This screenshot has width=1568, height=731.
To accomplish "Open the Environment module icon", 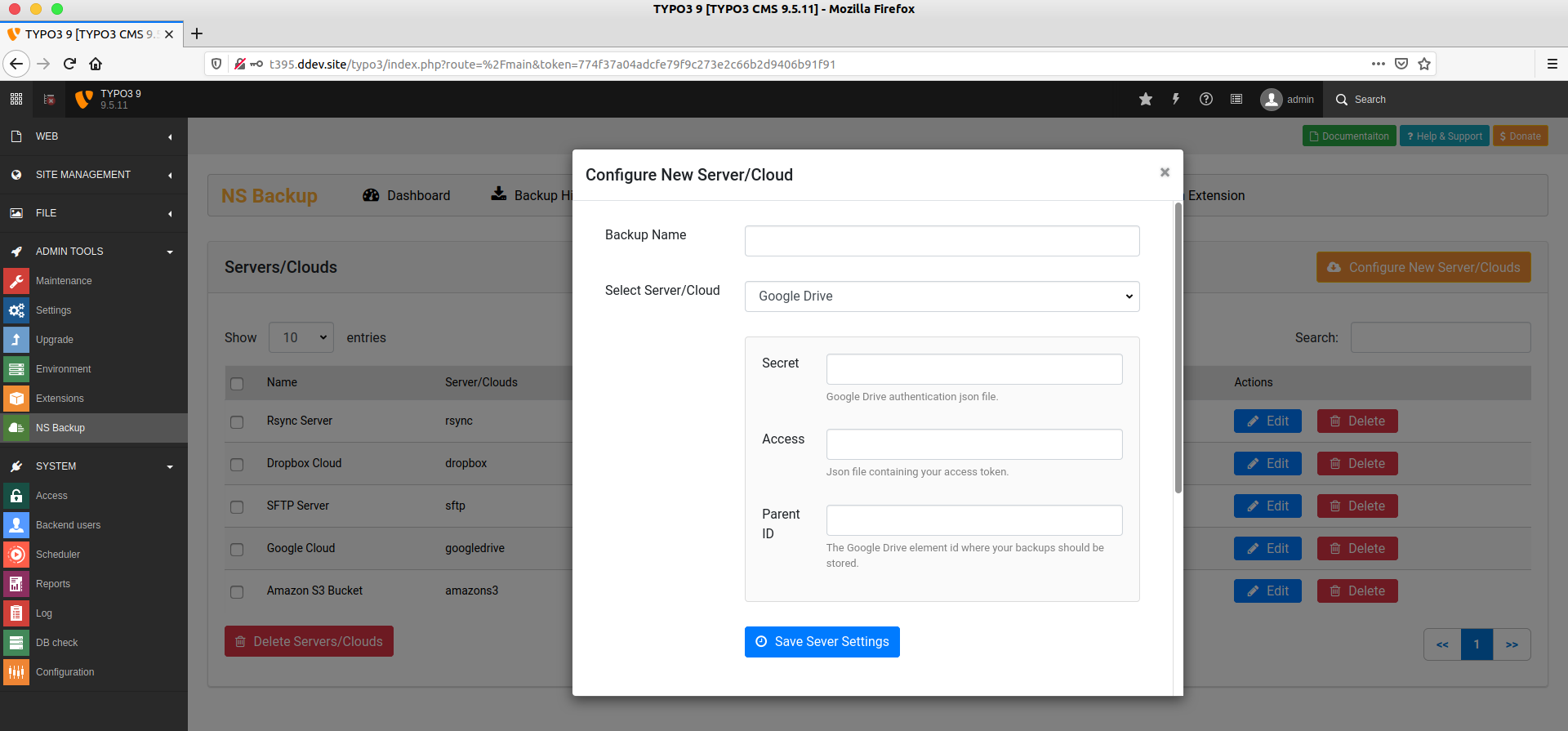I will 16,369.
